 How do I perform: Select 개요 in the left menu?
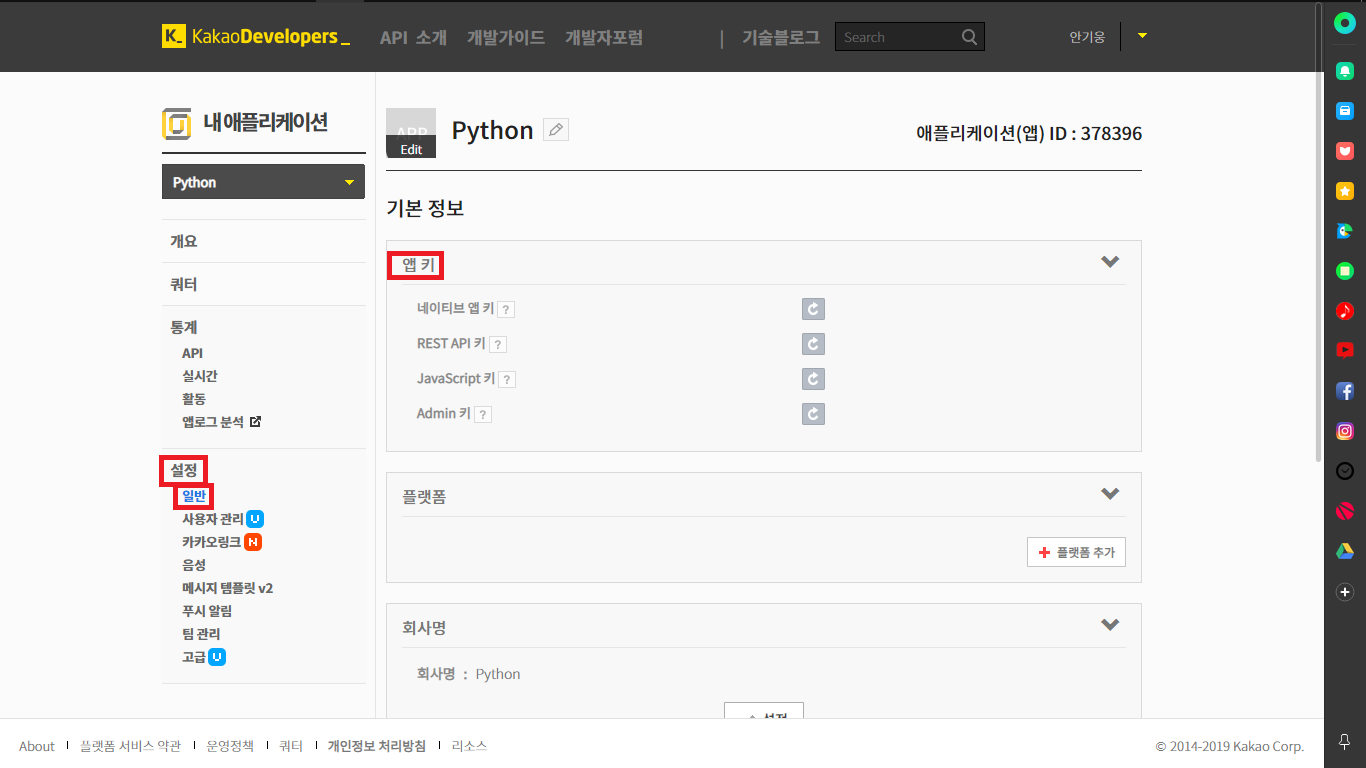184,241
